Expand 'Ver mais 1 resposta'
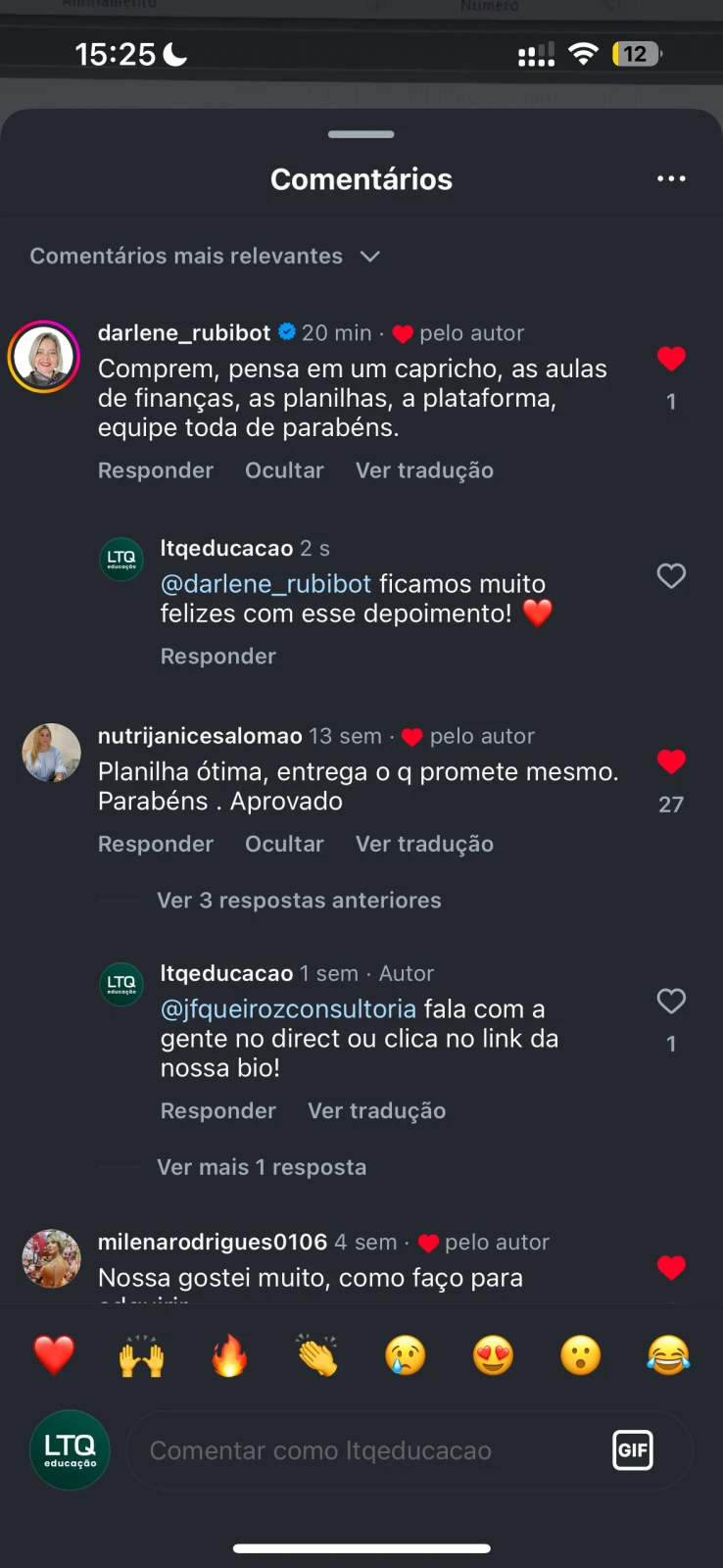 tap(262, 1166)
